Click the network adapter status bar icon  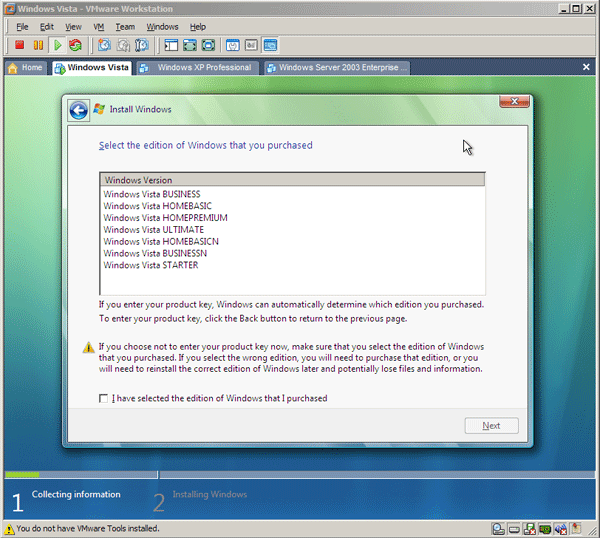[545, 529]
